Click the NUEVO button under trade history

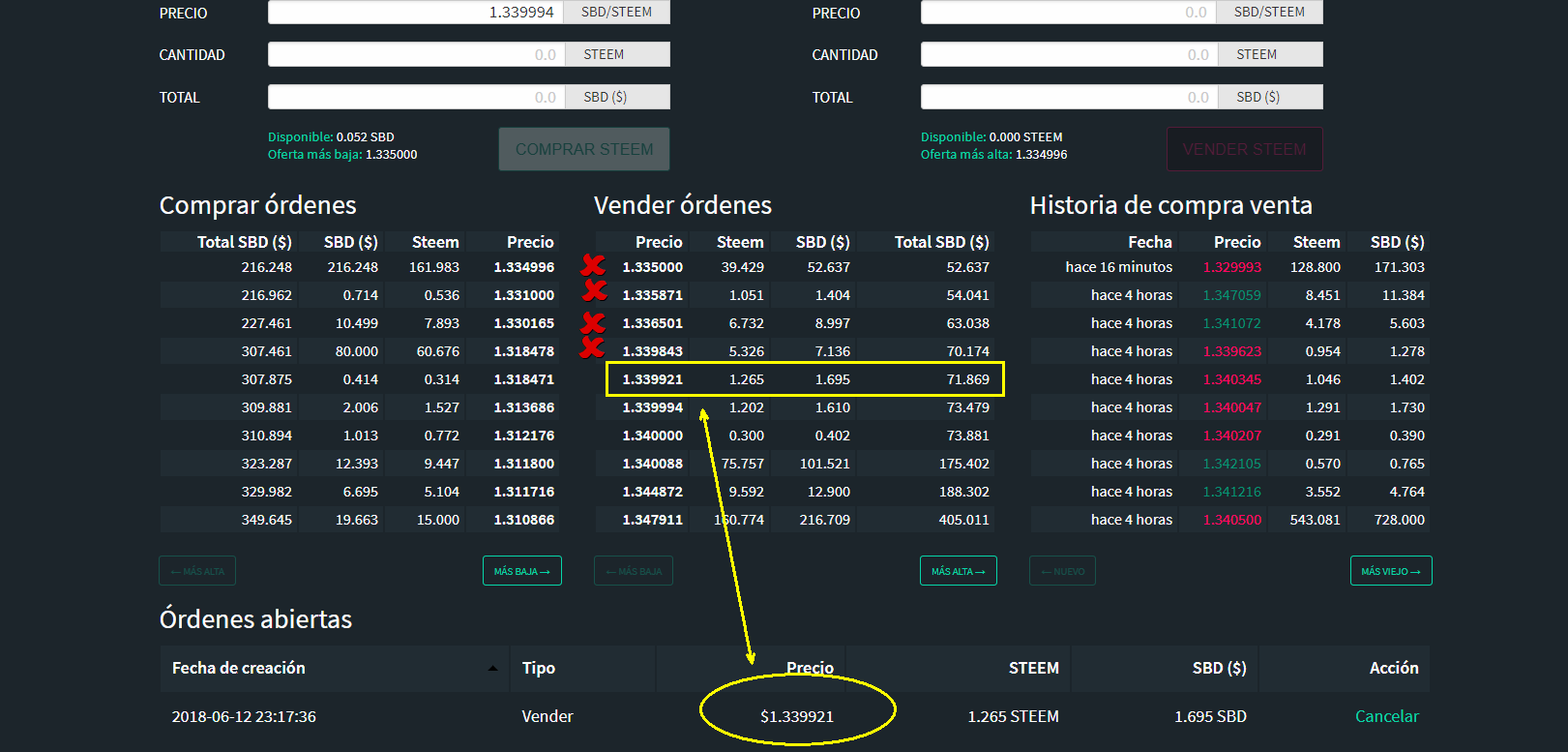[1063, 571]
